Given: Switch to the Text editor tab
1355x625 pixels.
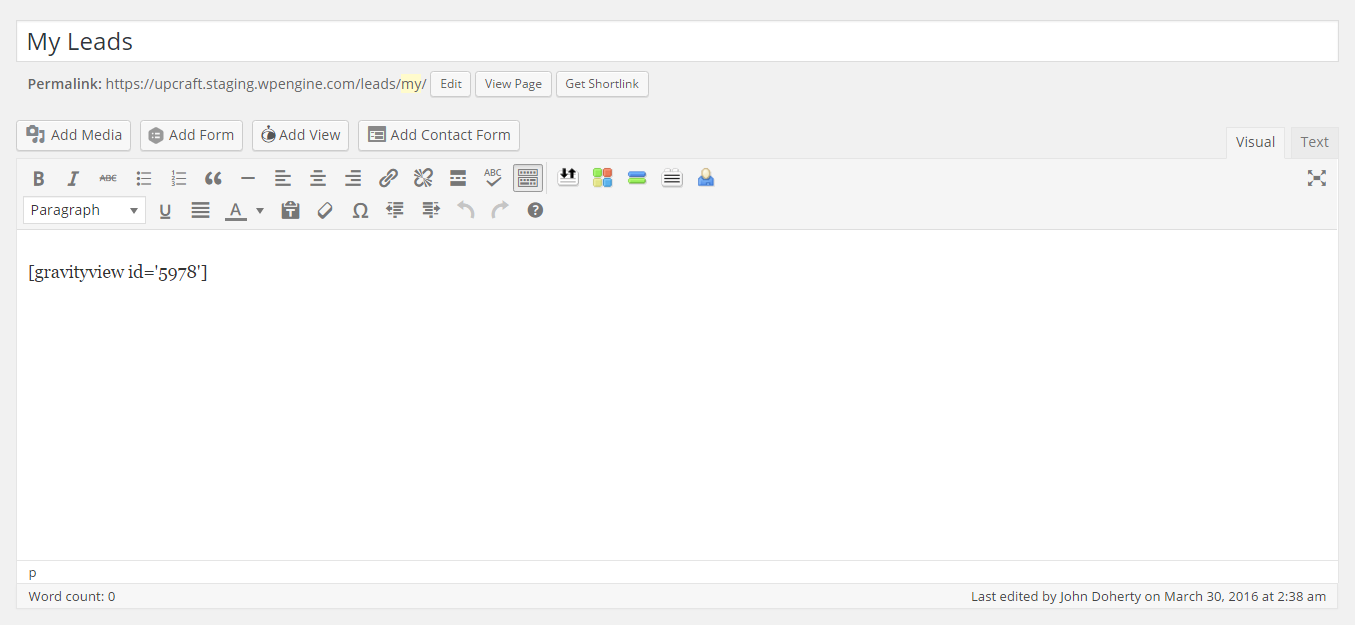Looking at the screenshot, I should (1314, 142).
